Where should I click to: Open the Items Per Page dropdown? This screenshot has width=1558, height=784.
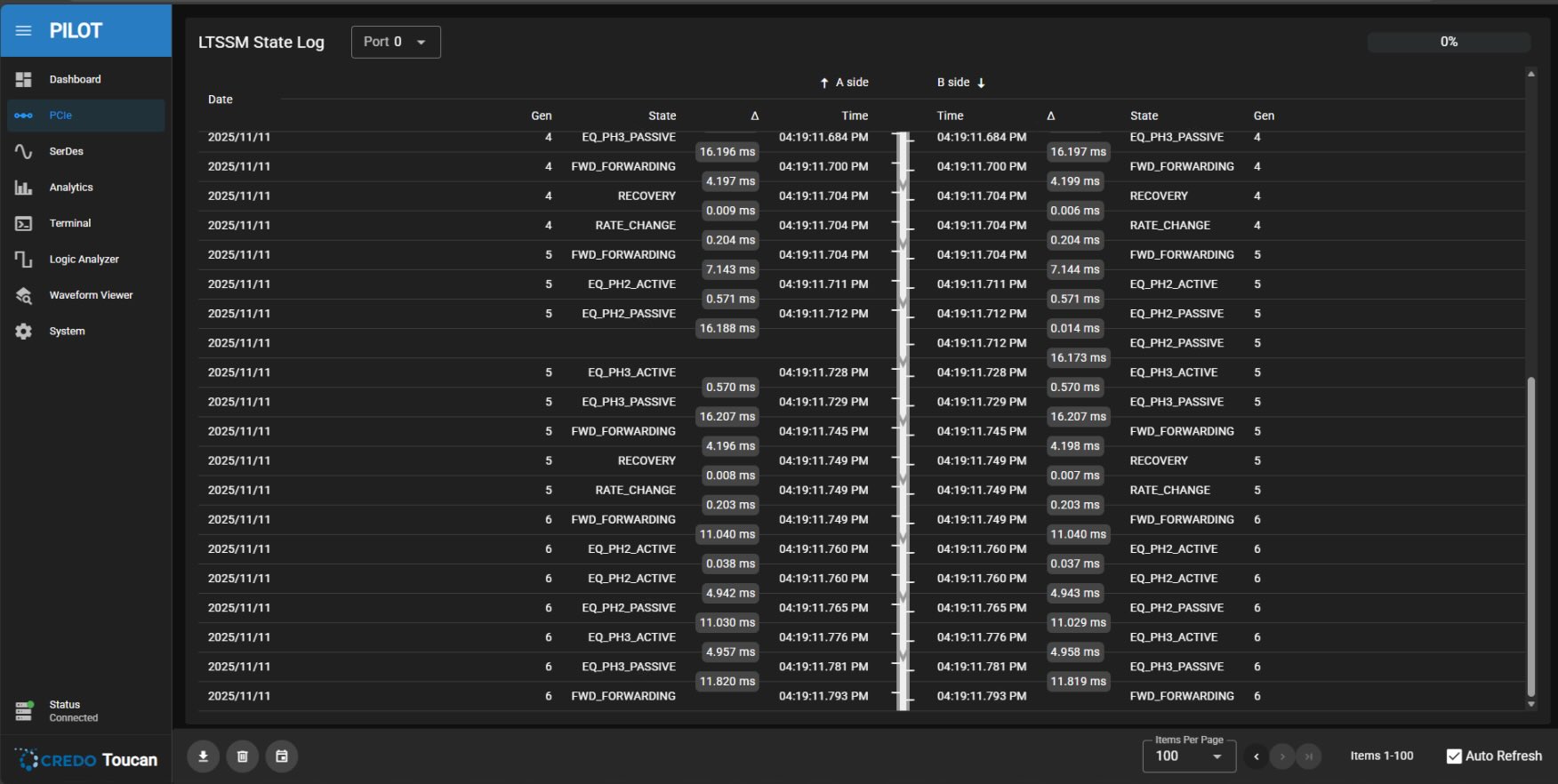1188,756
